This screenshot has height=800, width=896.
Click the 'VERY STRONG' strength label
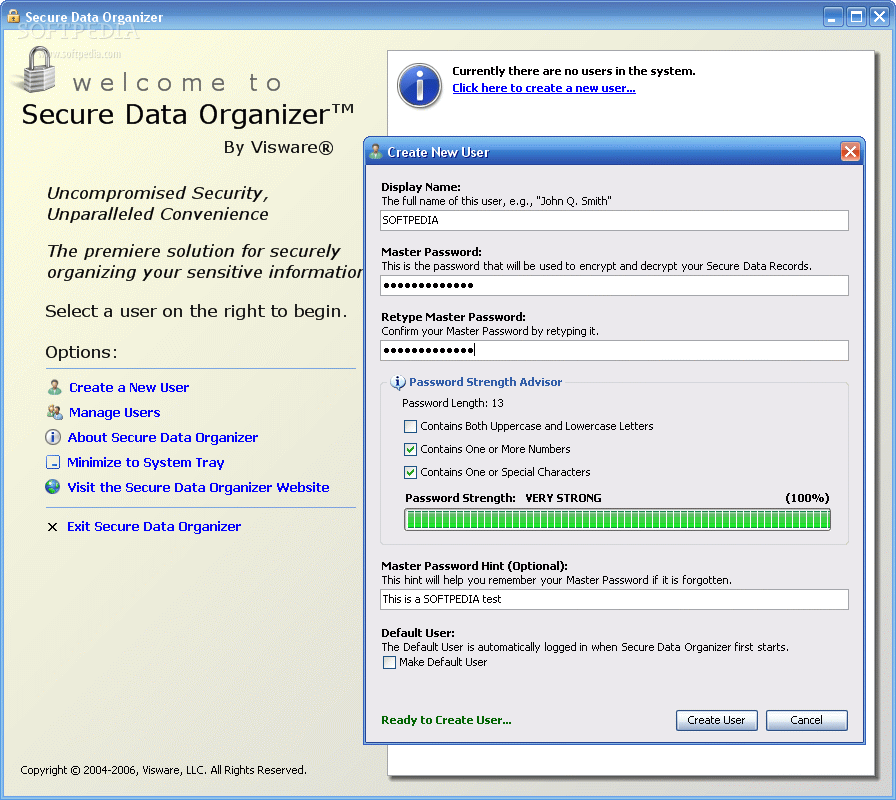click(x=563, y=498)
